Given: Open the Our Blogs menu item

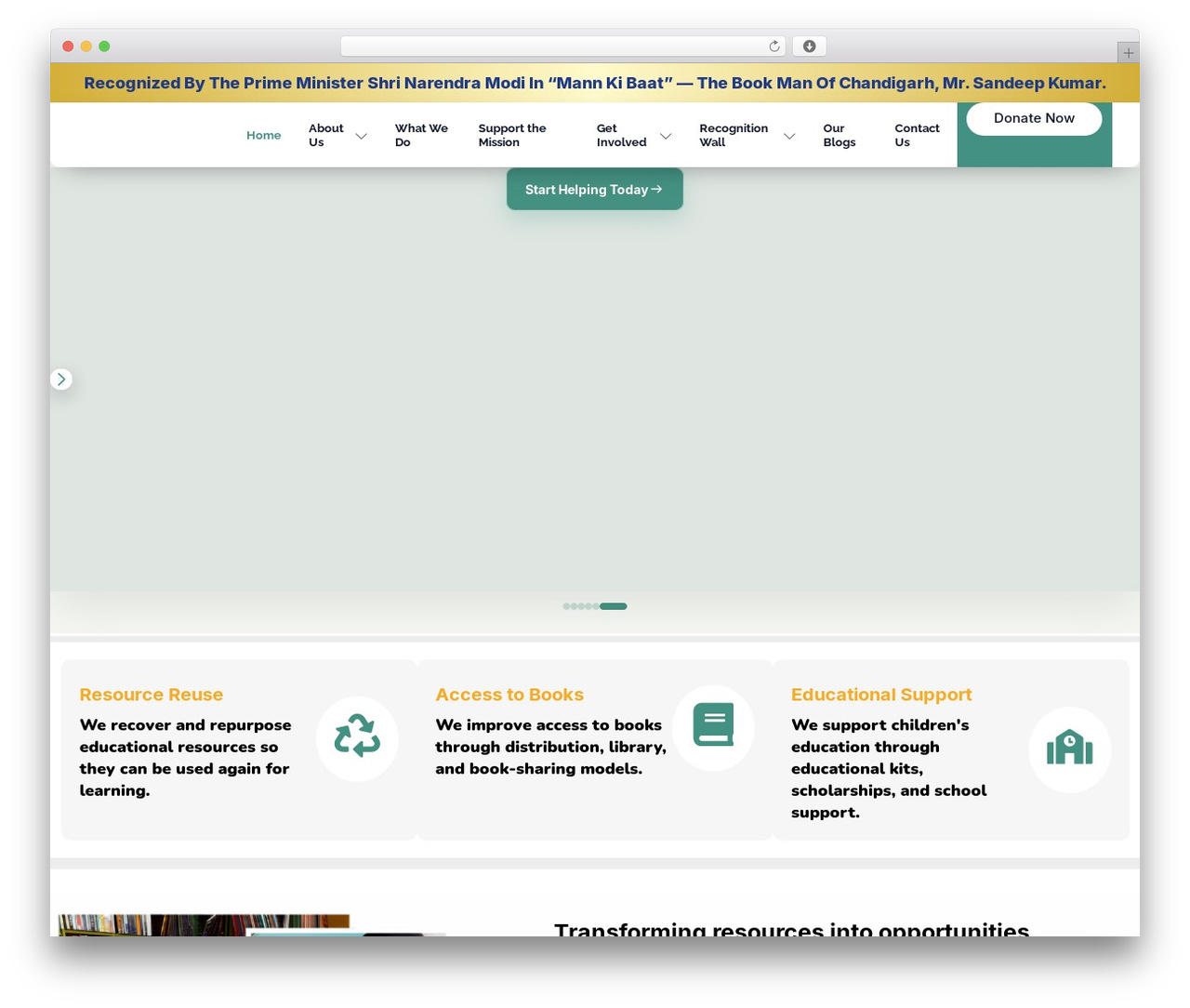Looking at the screenshot, I should tap(840, 136).
